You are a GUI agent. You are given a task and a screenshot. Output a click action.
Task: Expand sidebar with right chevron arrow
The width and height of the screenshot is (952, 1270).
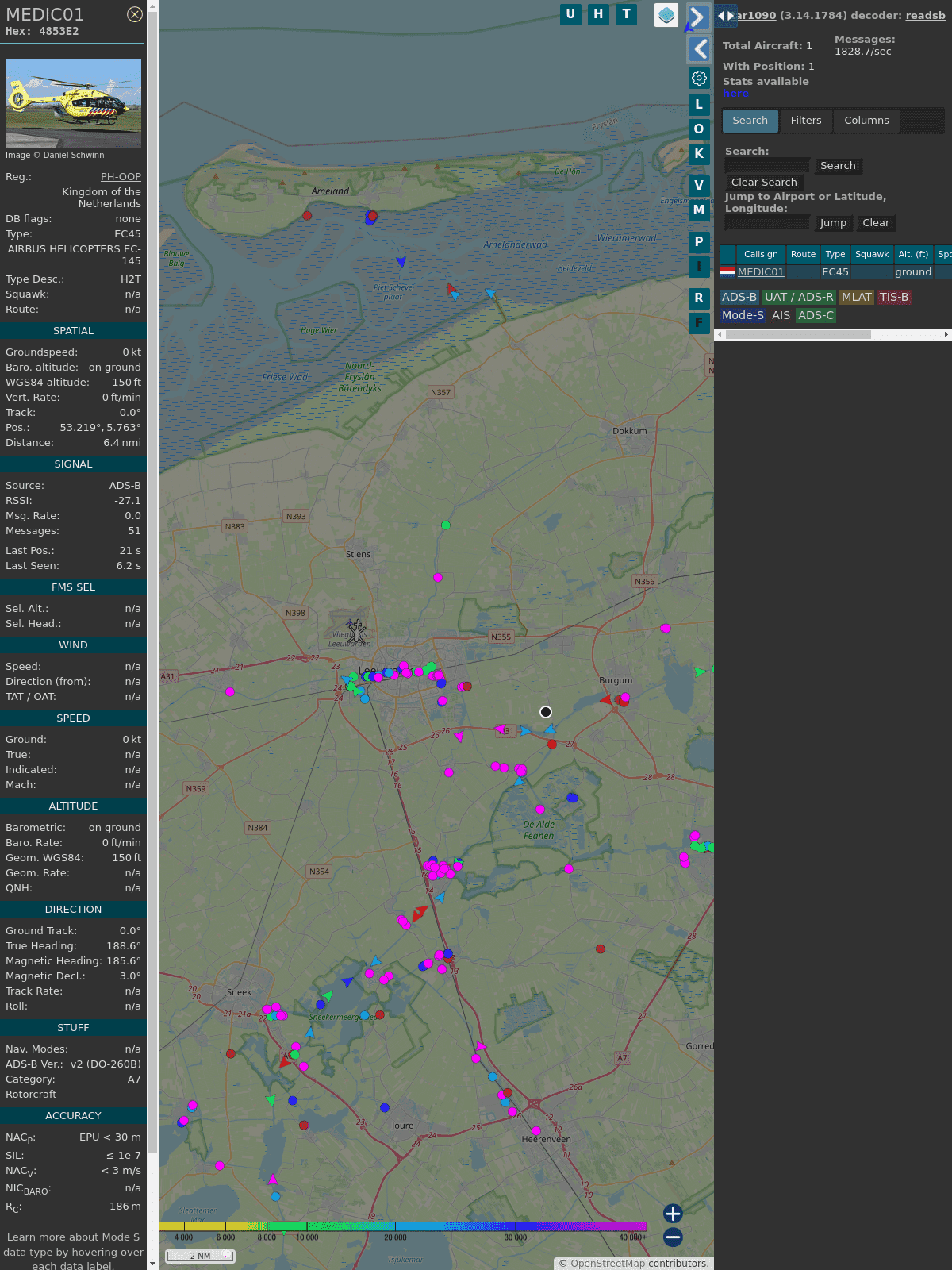coord(697,17)
